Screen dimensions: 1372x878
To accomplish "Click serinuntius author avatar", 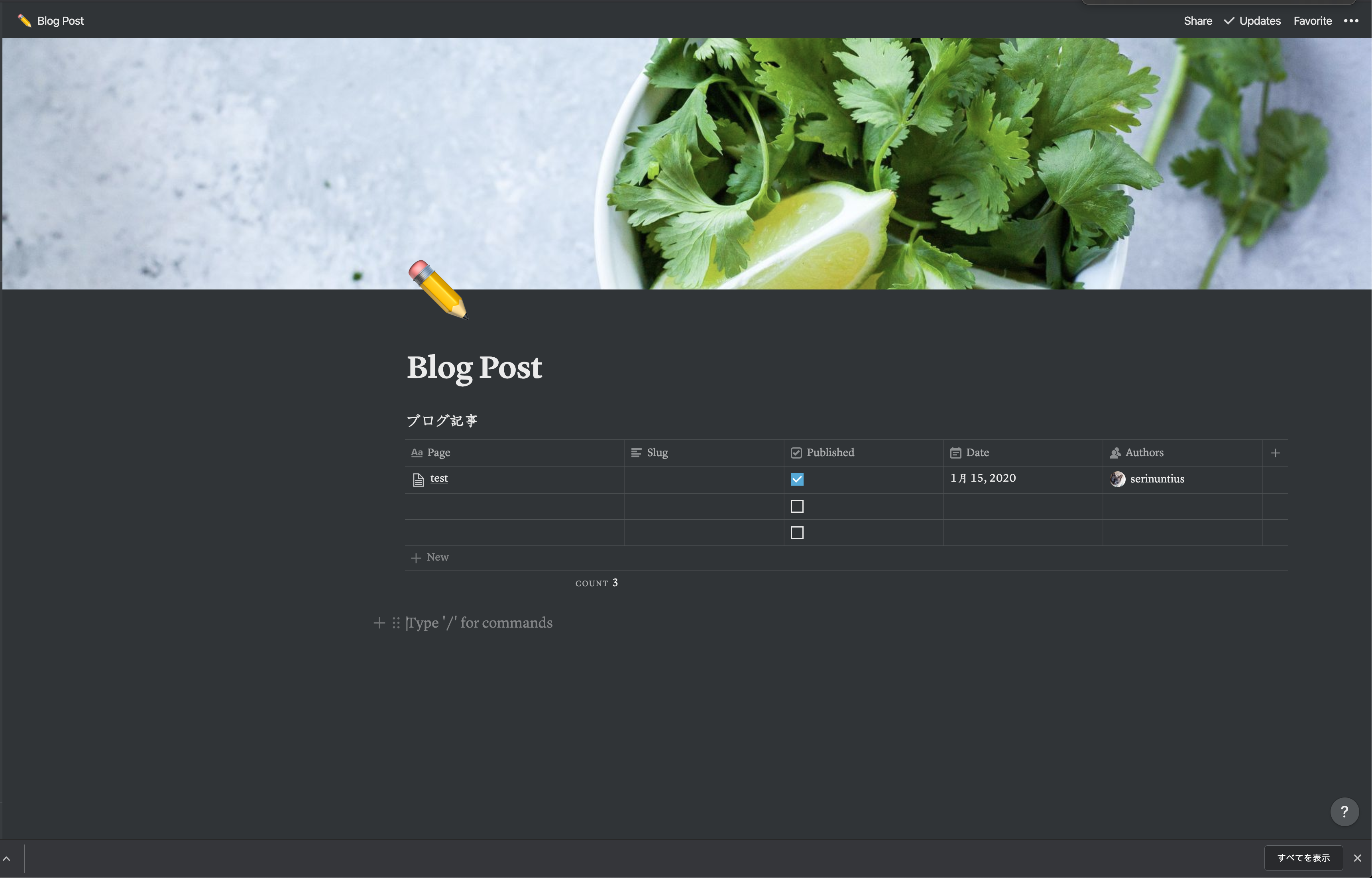I will [1117, 479].
